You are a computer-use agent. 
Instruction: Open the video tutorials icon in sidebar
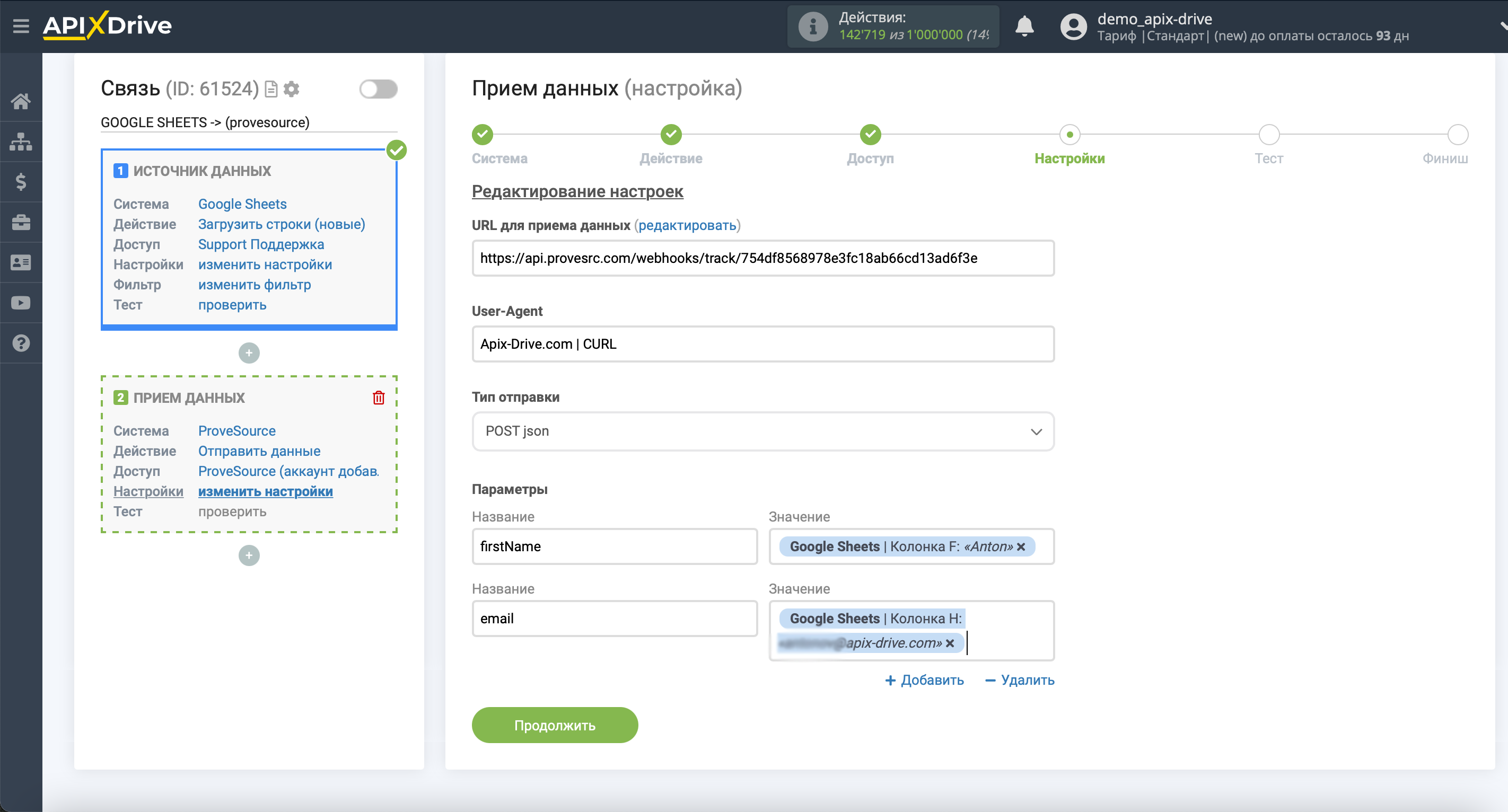pos(21,303)
